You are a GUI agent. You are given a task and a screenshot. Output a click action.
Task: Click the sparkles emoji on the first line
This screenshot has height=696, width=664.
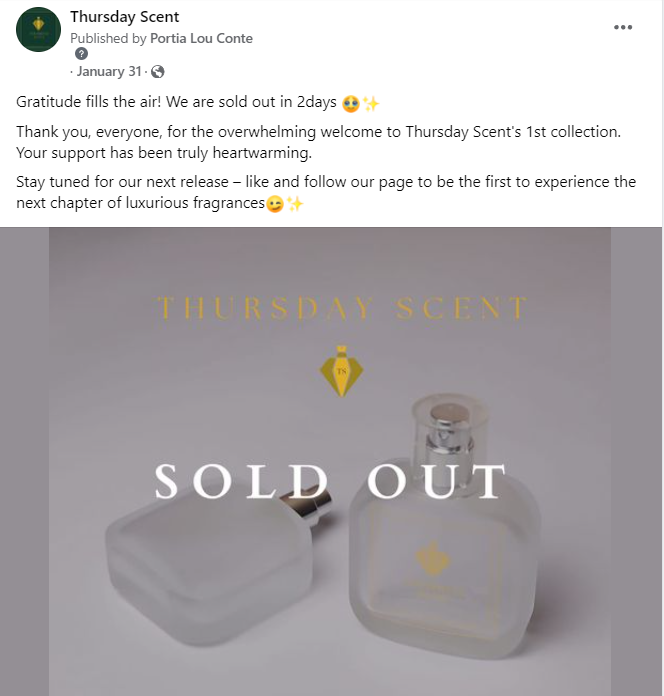coord(370,103)
